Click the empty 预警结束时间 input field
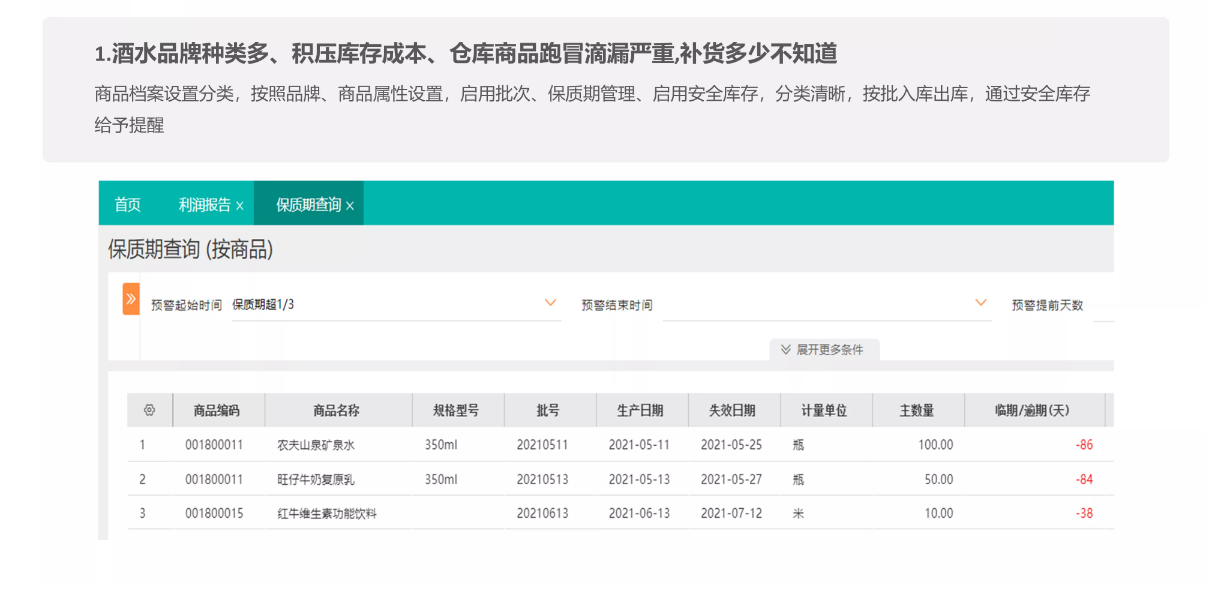The width and height of the screenshot is (1215, 591). pos(827,305)
